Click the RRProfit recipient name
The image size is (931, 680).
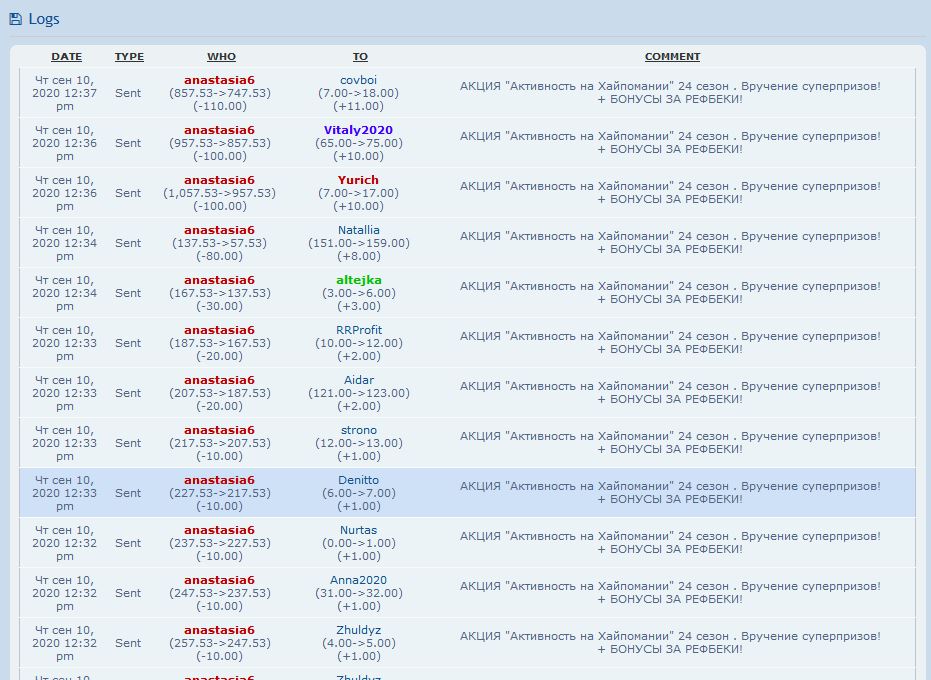tap(358, 330)
